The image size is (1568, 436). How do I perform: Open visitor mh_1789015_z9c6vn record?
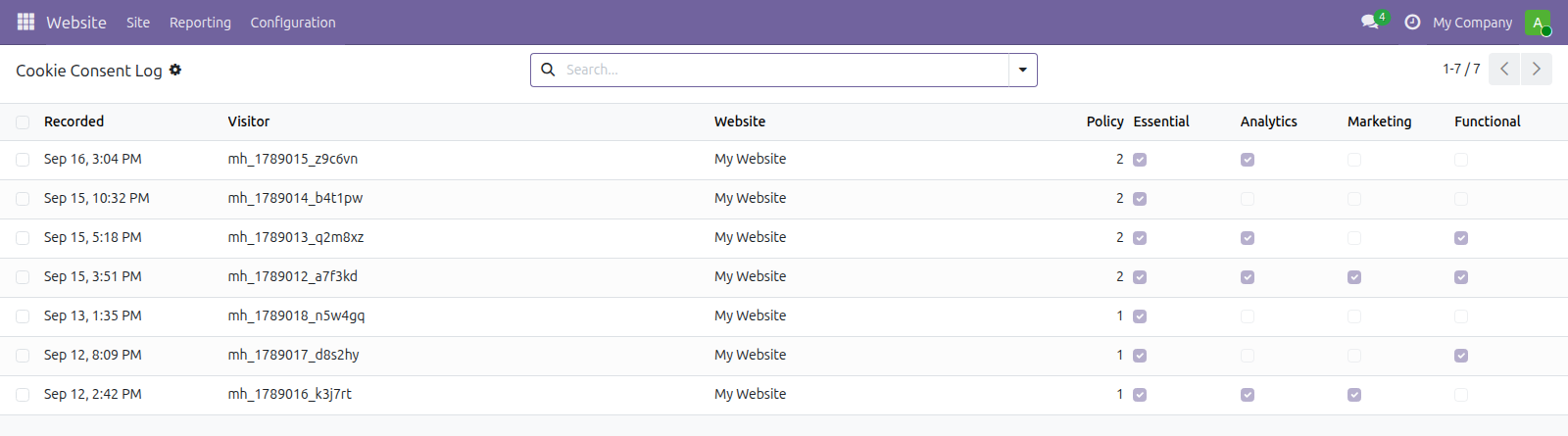click(293, 159)
